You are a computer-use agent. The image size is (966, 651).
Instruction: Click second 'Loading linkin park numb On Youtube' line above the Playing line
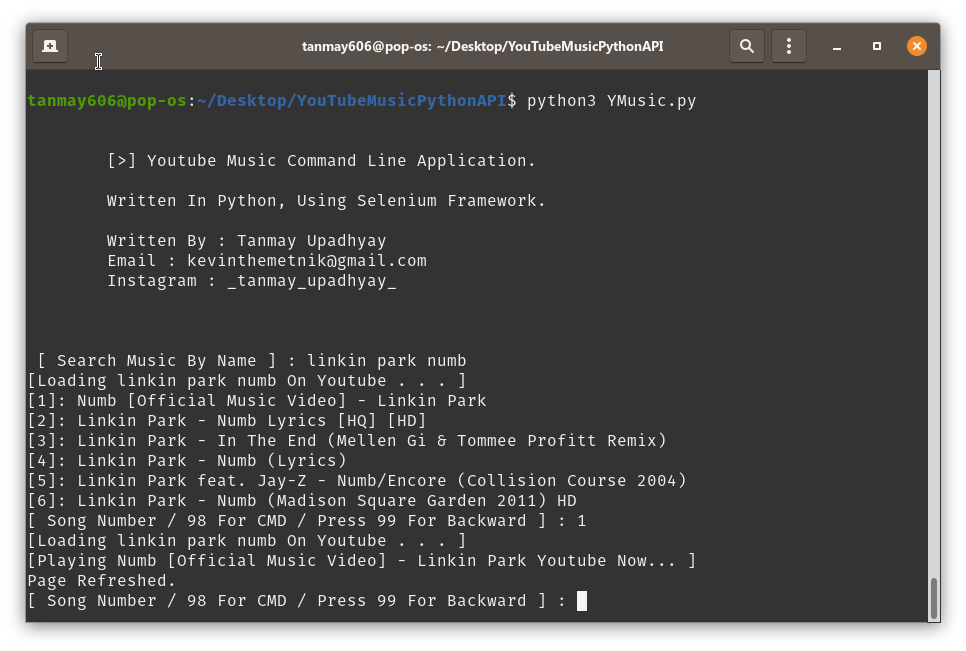[x=246, y=541]
